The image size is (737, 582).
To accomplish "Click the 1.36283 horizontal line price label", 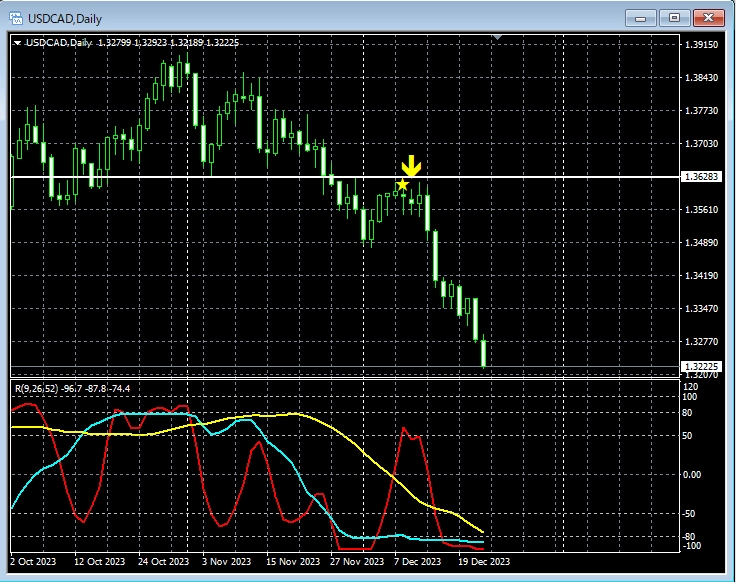I will point(698,177).
